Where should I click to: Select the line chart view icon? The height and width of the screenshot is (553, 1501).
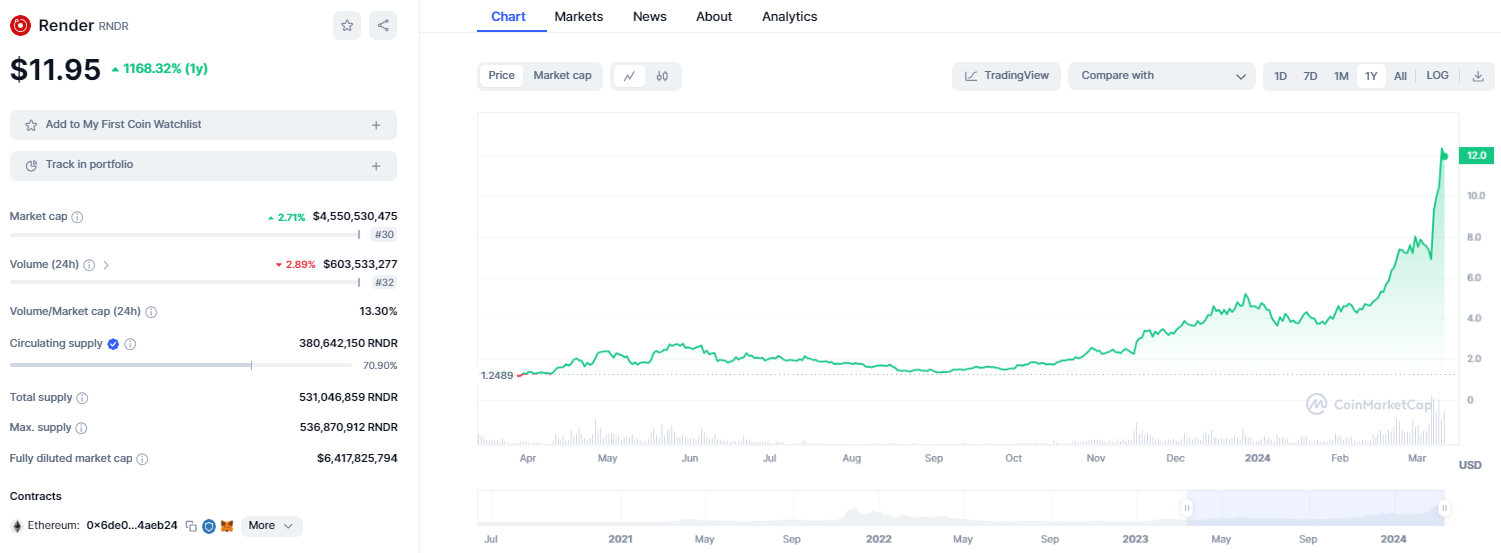click(629, 76)
